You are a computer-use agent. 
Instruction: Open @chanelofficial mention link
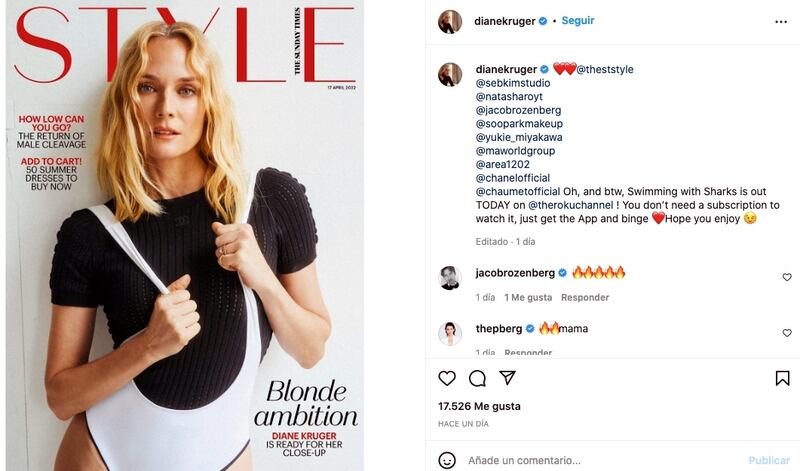513,178
